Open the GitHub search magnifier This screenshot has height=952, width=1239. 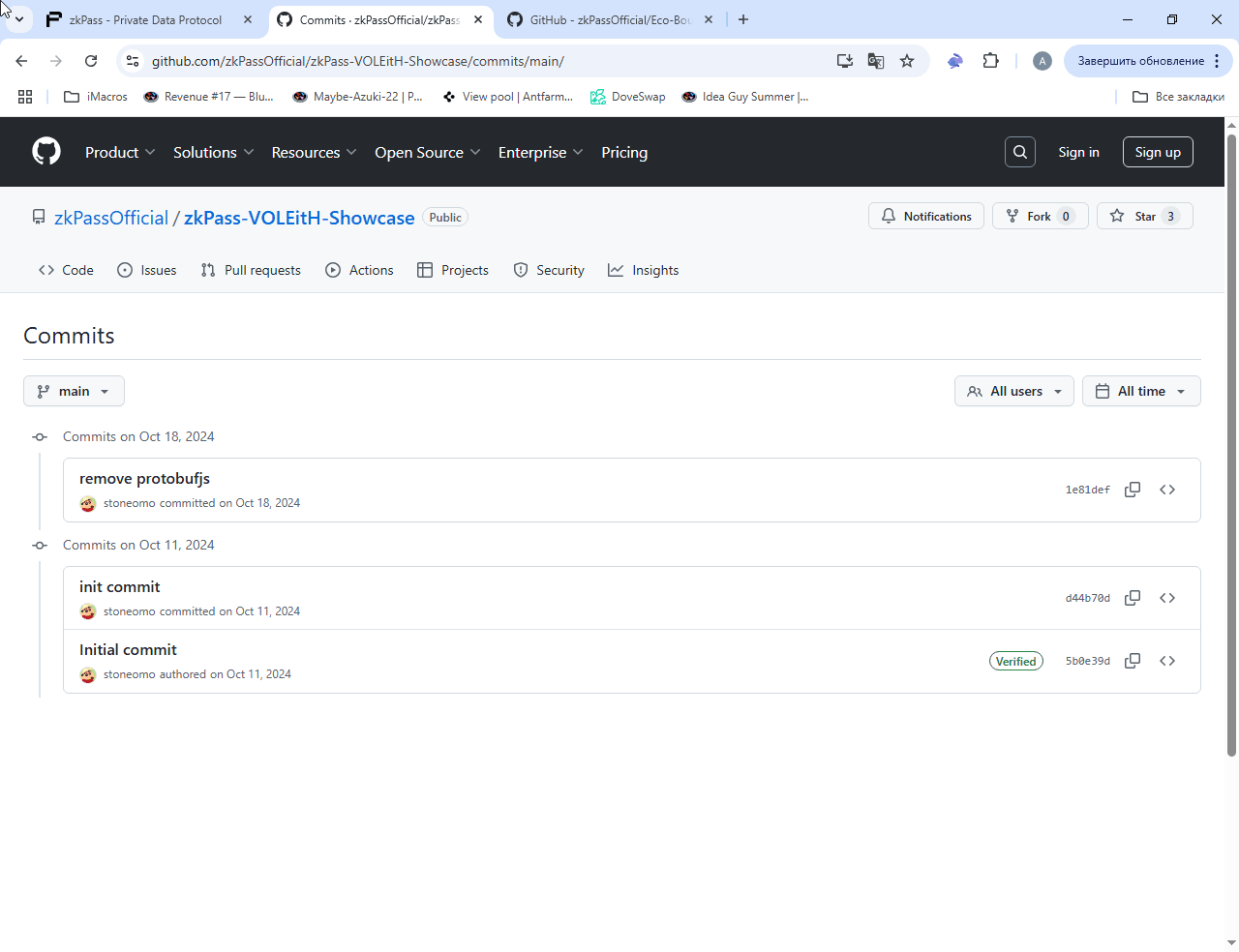click(1020, 152)
